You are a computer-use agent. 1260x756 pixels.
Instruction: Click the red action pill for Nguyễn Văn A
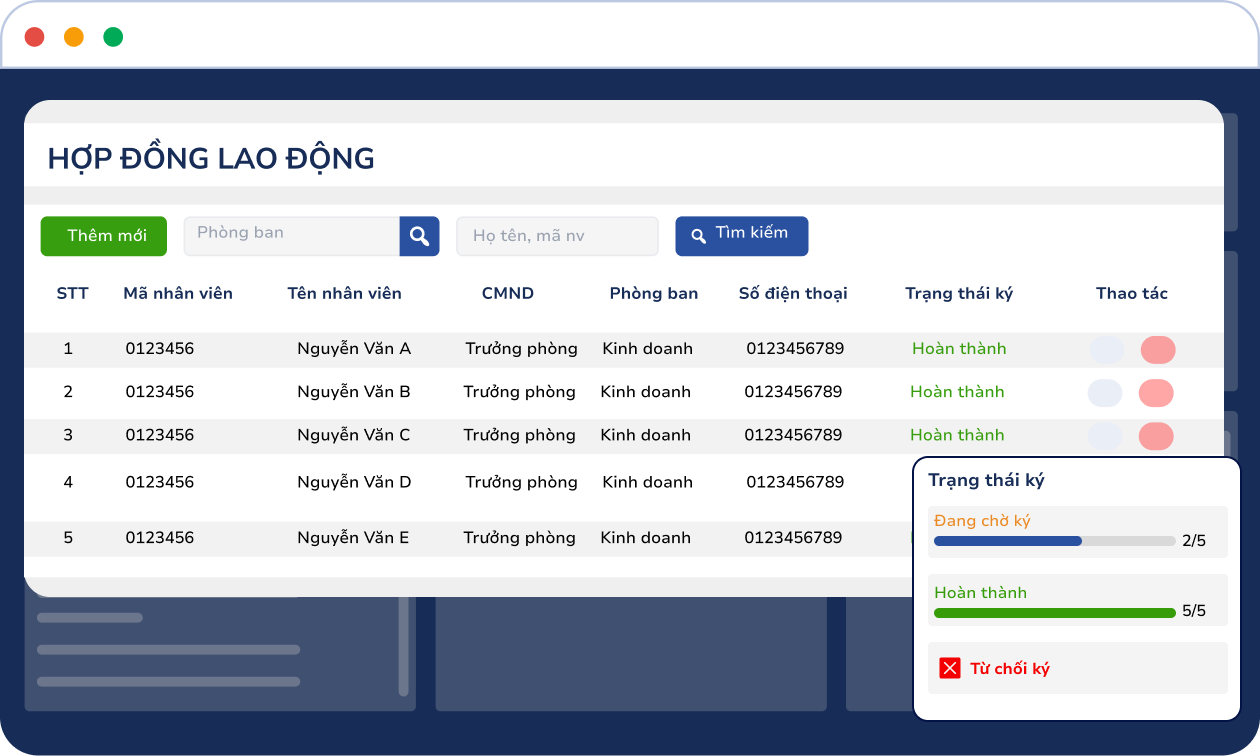pyautogui.click(x=1158, y=350)
